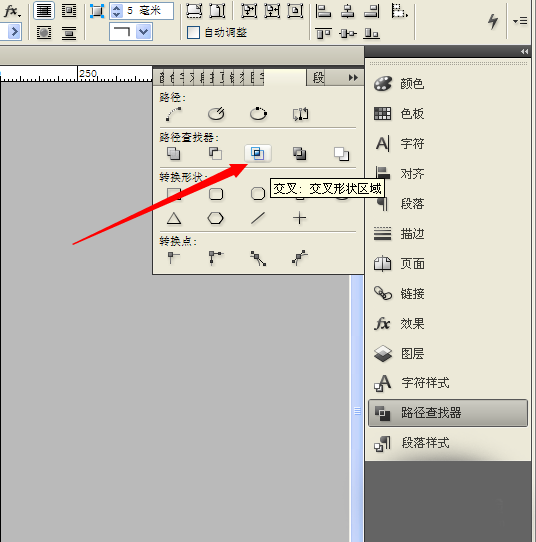536x542 pixels.
Task: Align right edges using toolbar icon
Action: click(372, 11)
